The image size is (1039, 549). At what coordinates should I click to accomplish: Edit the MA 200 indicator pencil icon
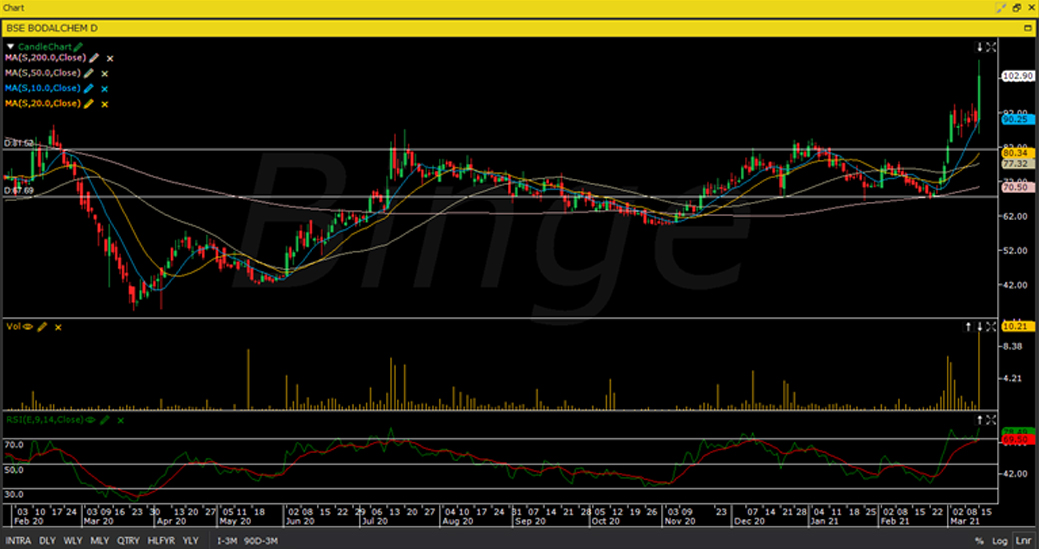(94, 58)
